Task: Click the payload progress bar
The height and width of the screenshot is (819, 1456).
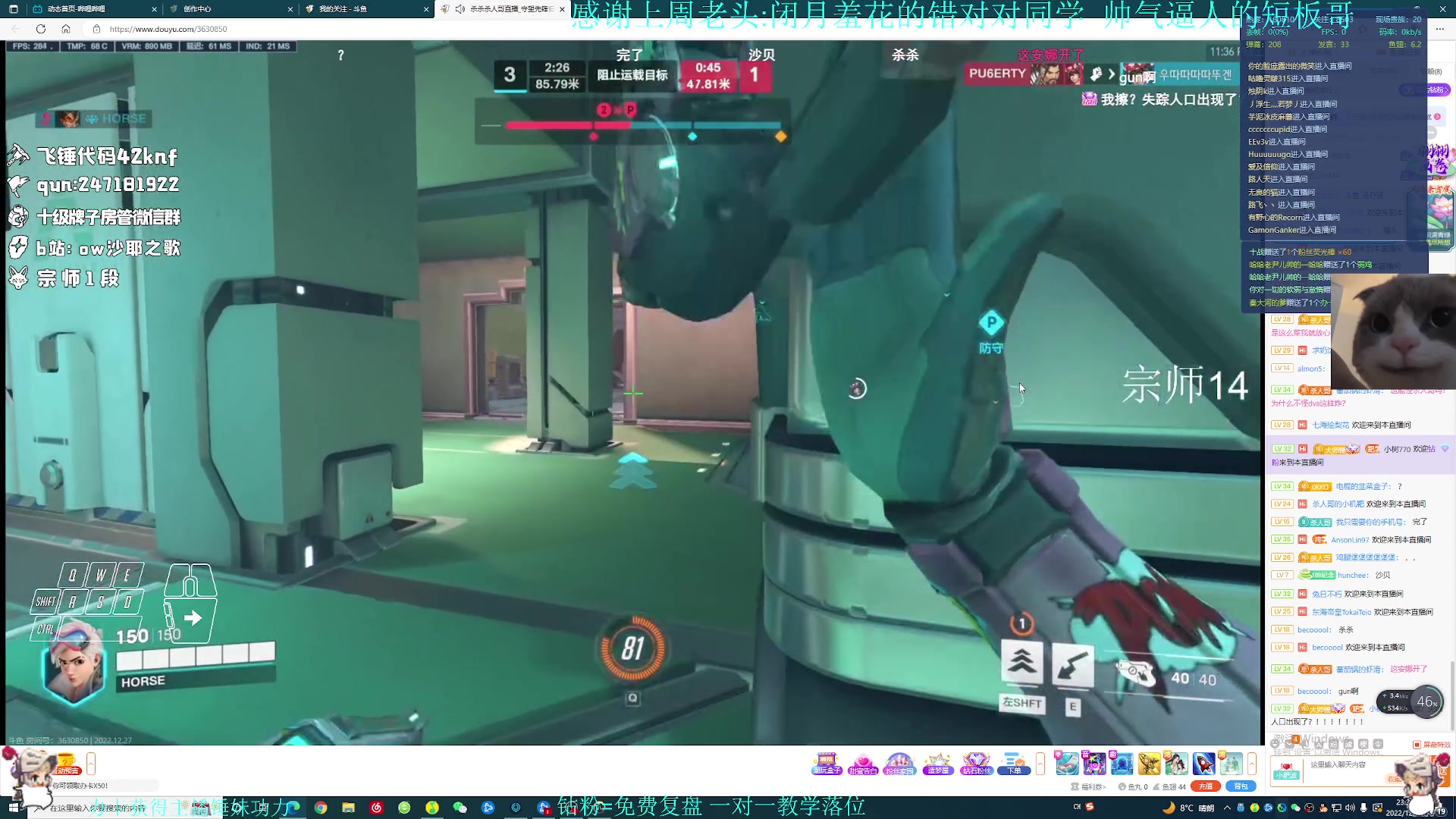Action: tap(643, 125)
